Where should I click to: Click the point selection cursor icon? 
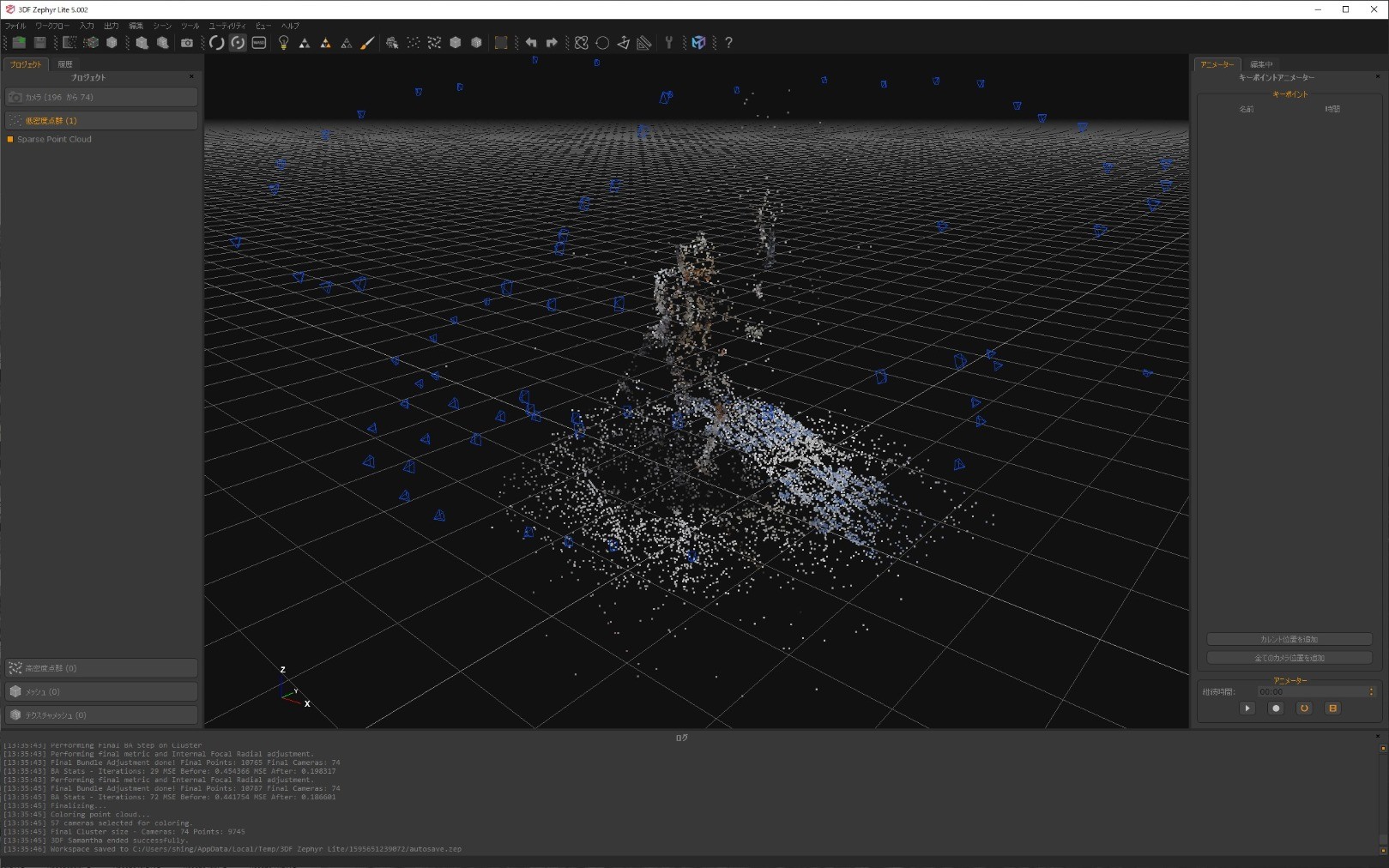click(x=392, y=43)
